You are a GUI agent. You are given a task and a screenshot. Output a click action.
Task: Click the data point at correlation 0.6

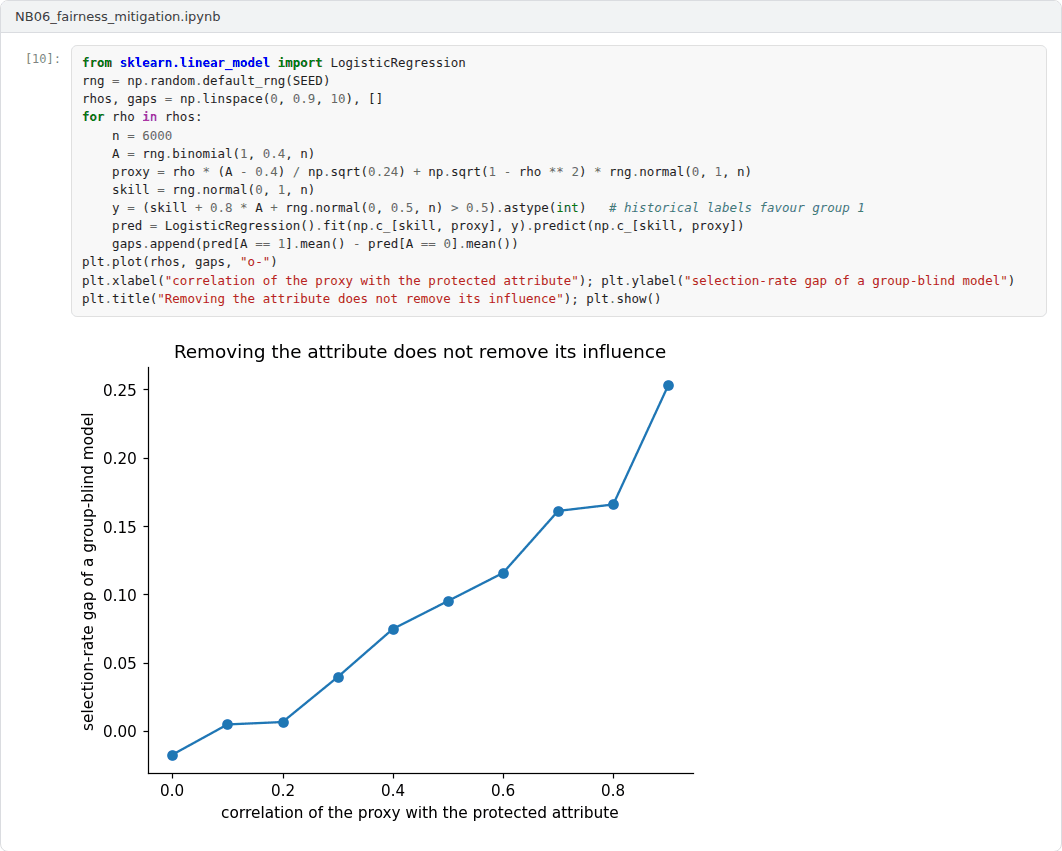[x=503, y=574]
